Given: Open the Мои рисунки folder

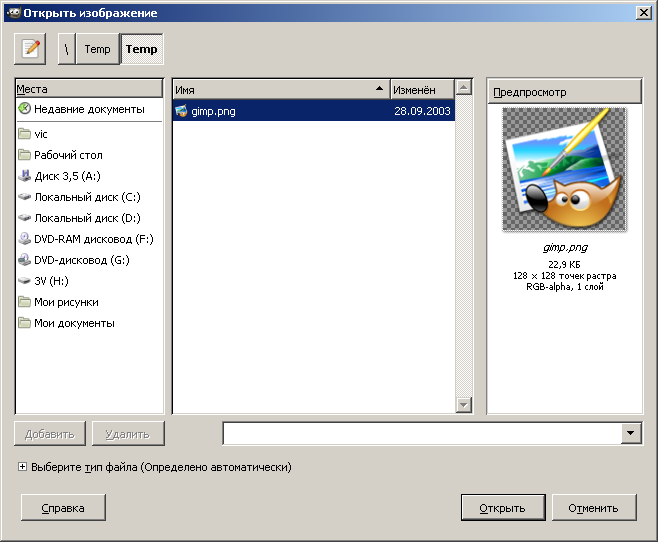Looking at the screenshot, I should (66, 302).
